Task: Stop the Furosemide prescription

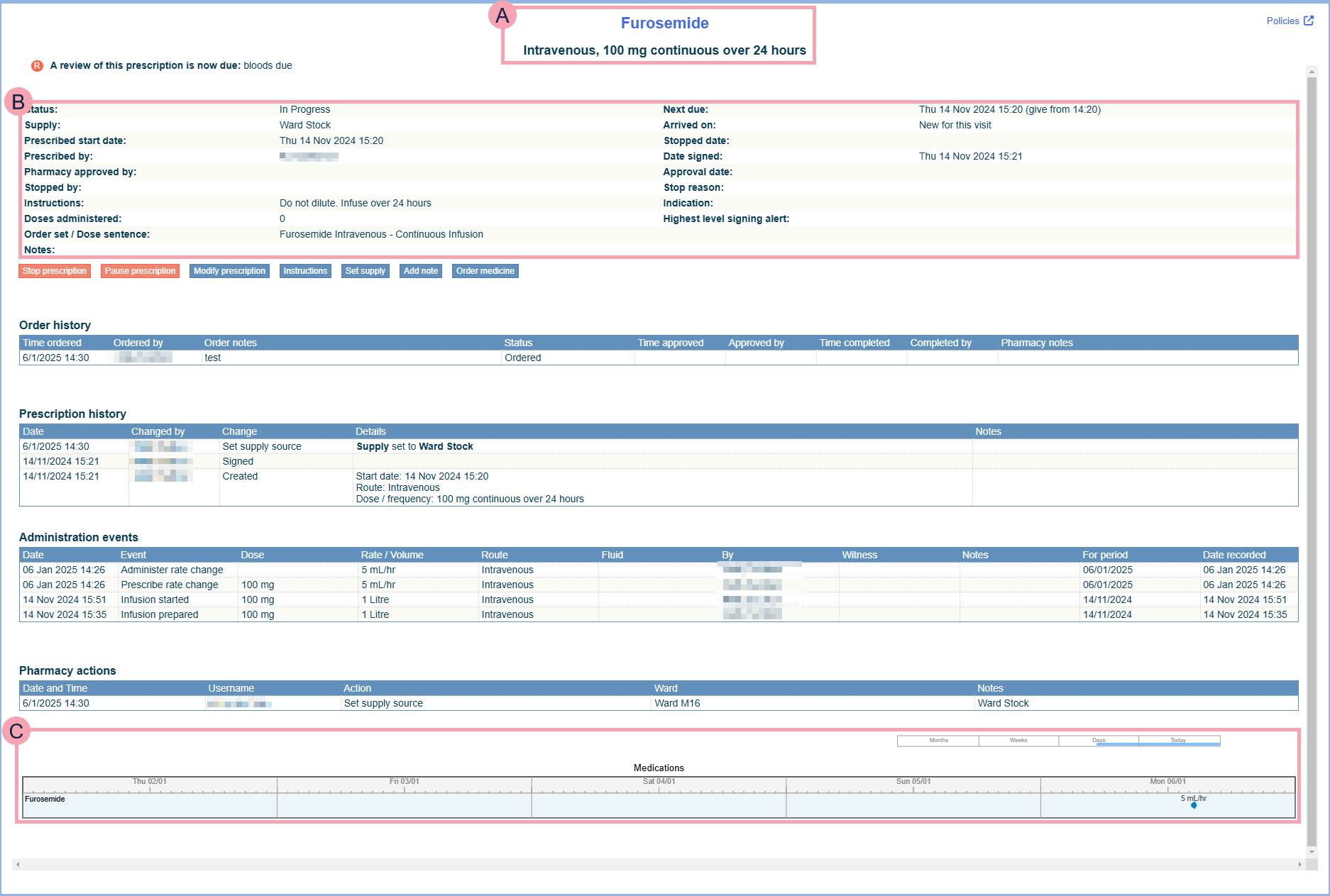Action: [x=55, y=271]
